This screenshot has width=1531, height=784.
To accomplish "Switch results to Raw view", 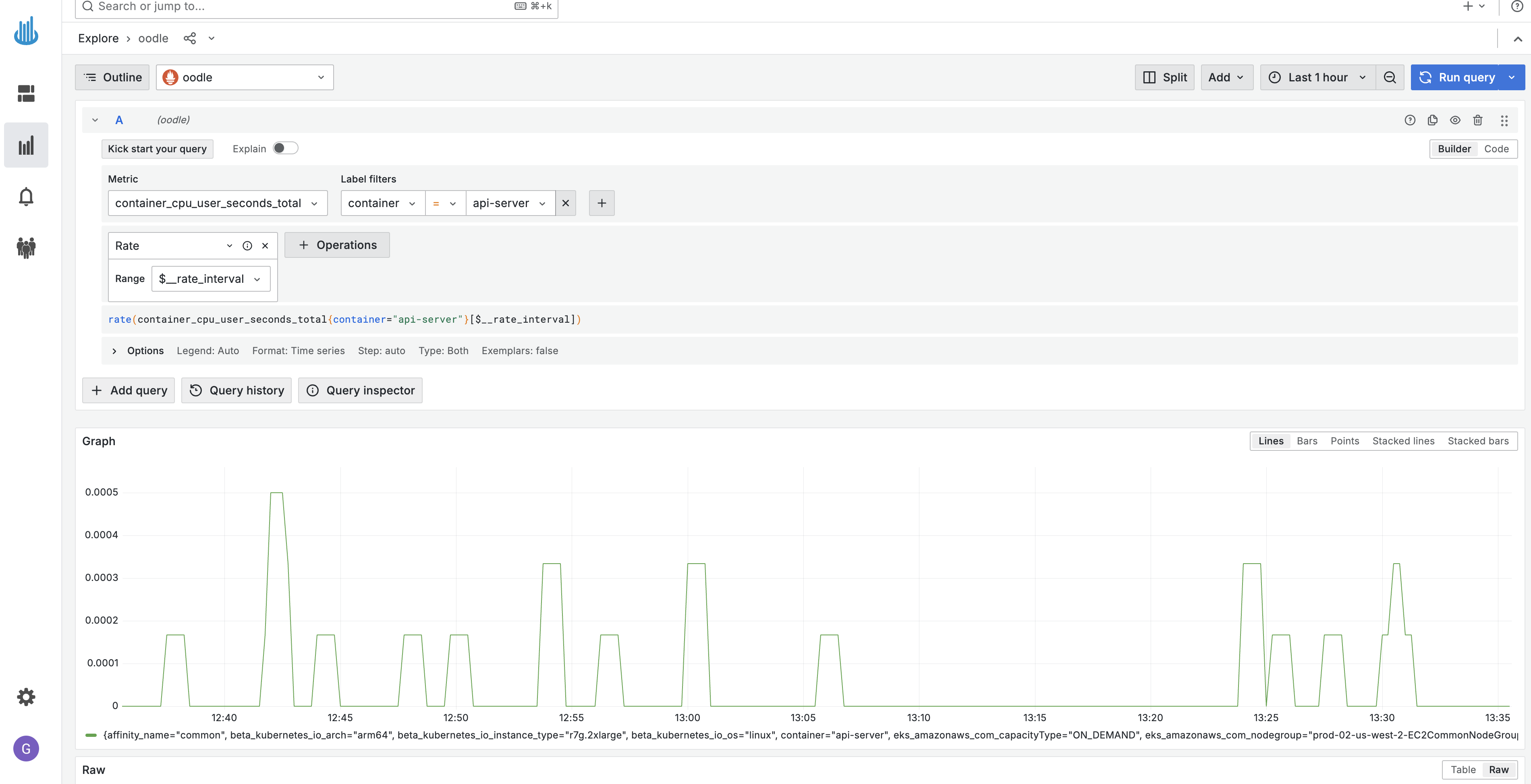I will (x=1498, y=770).
